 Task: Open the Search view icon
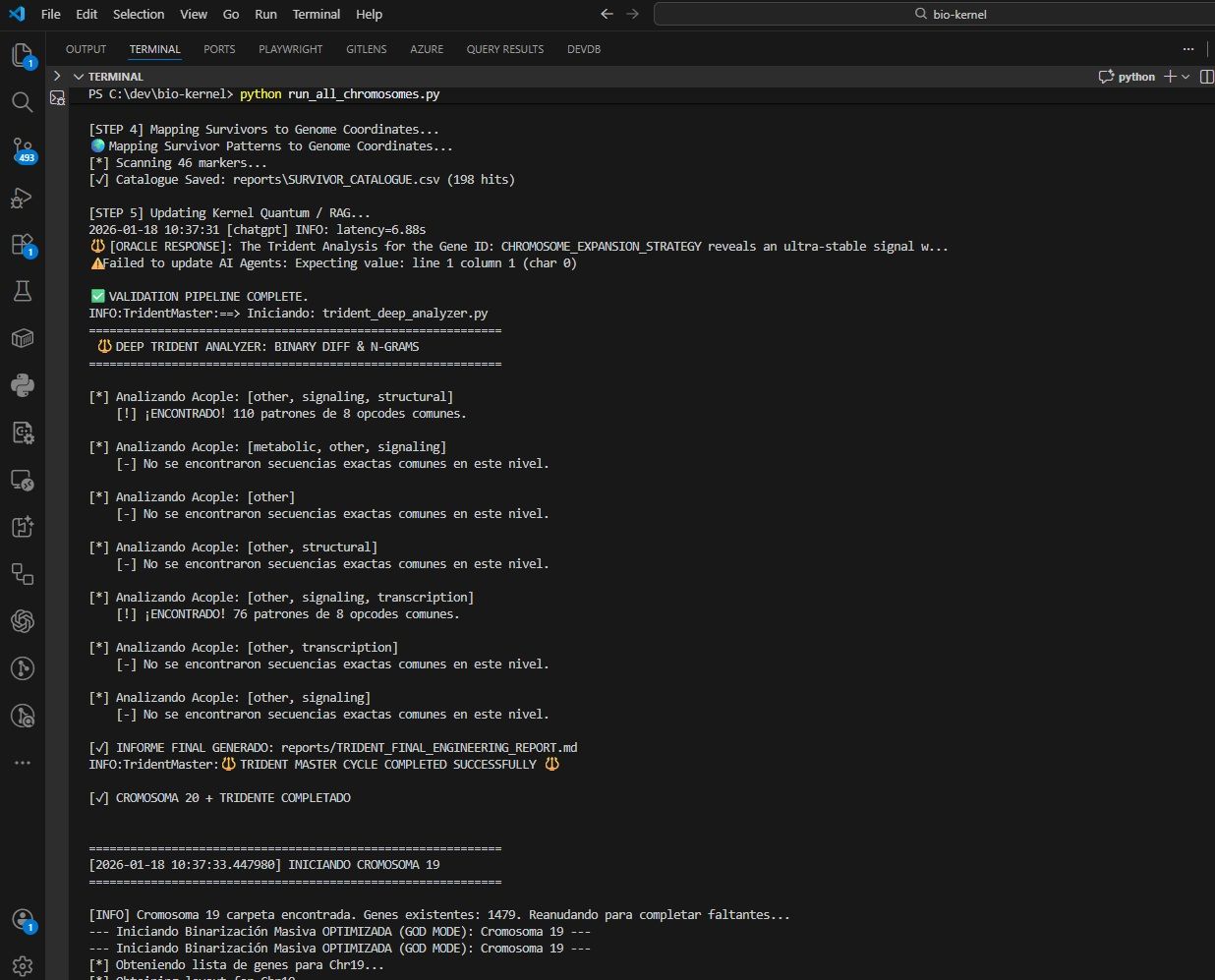22,102
